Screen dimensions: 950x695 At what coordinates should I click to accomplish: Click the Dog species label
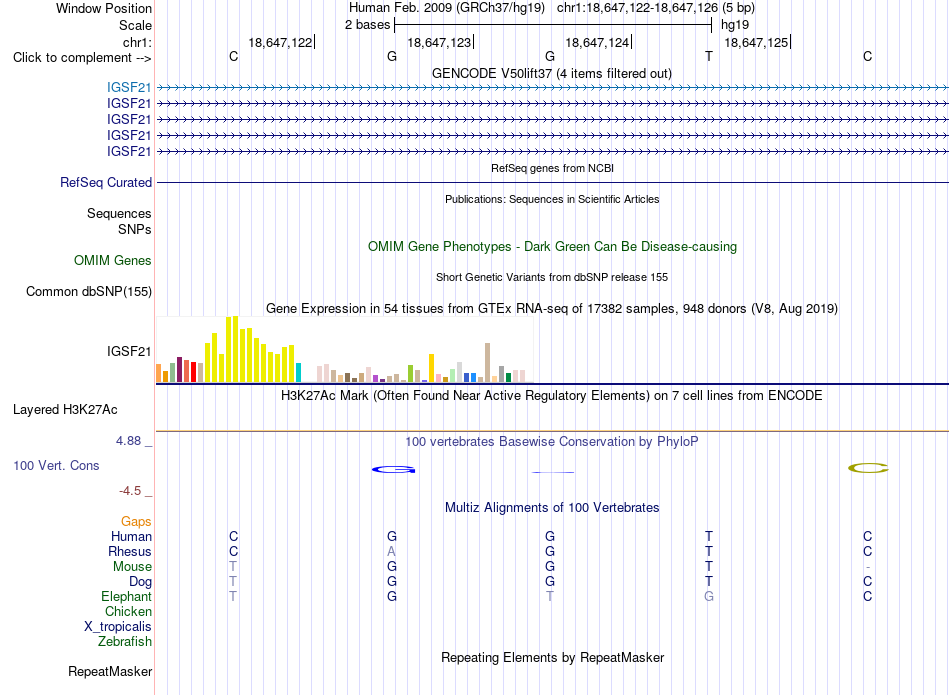coord(140,582)
